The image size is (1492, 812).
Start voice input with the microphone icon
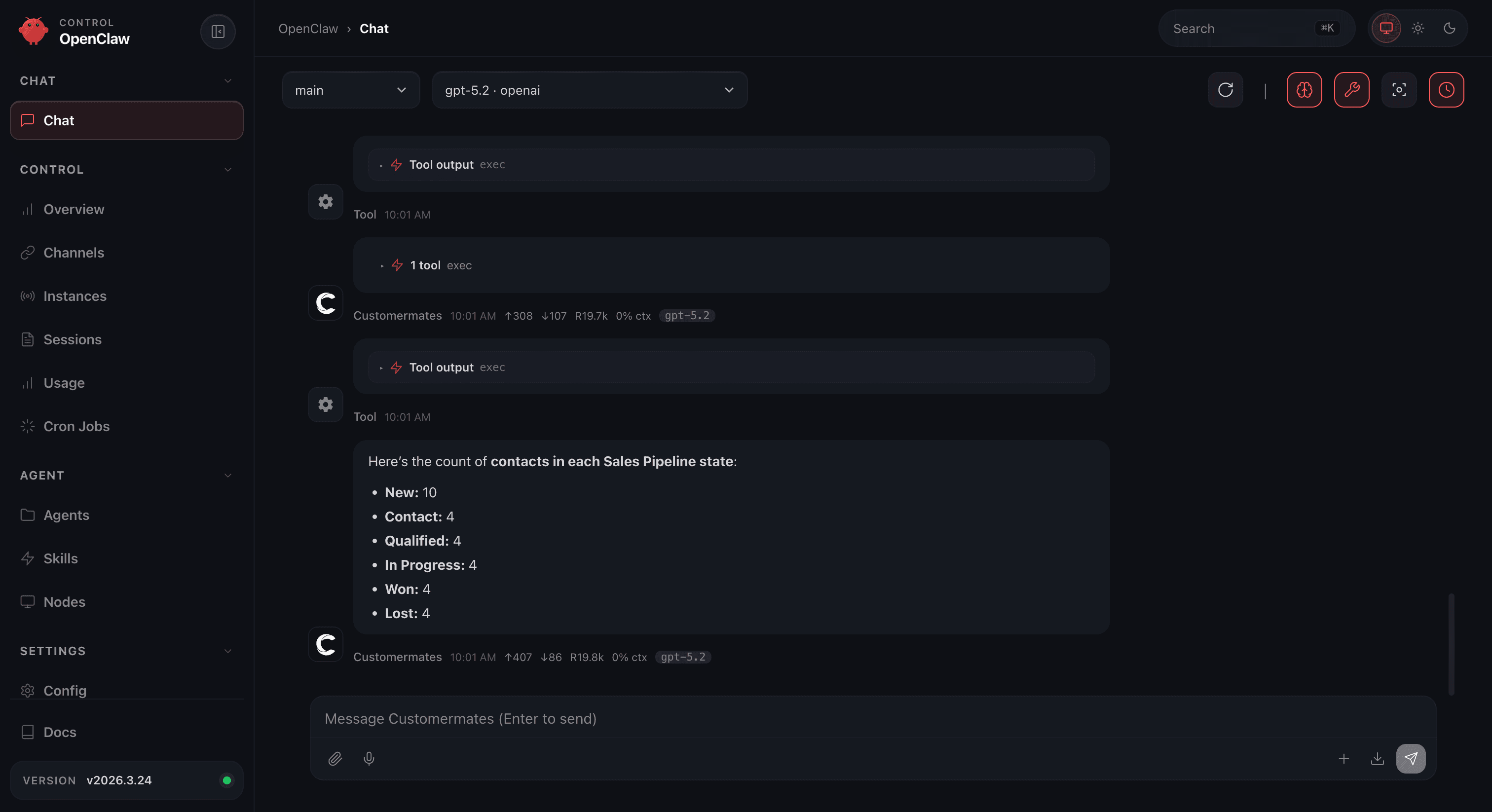pos(369,759)
